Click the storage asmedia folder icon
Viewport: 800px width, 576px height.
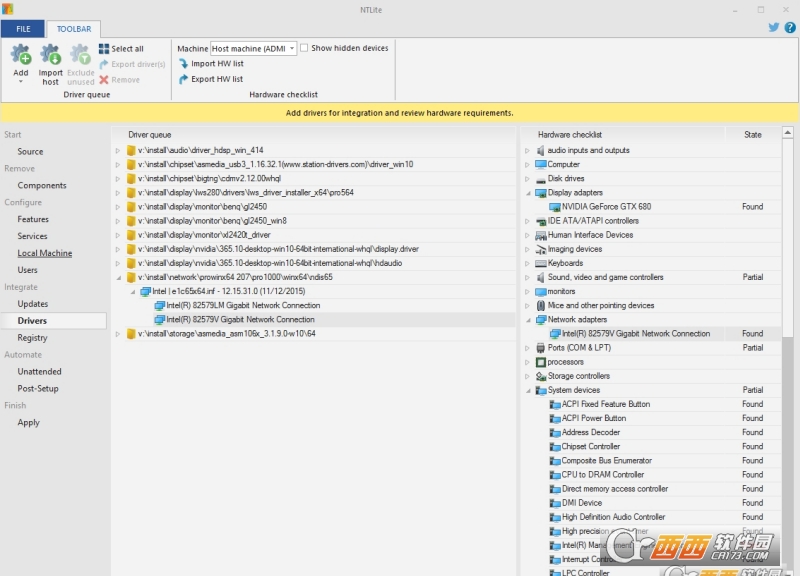[131, 334]
